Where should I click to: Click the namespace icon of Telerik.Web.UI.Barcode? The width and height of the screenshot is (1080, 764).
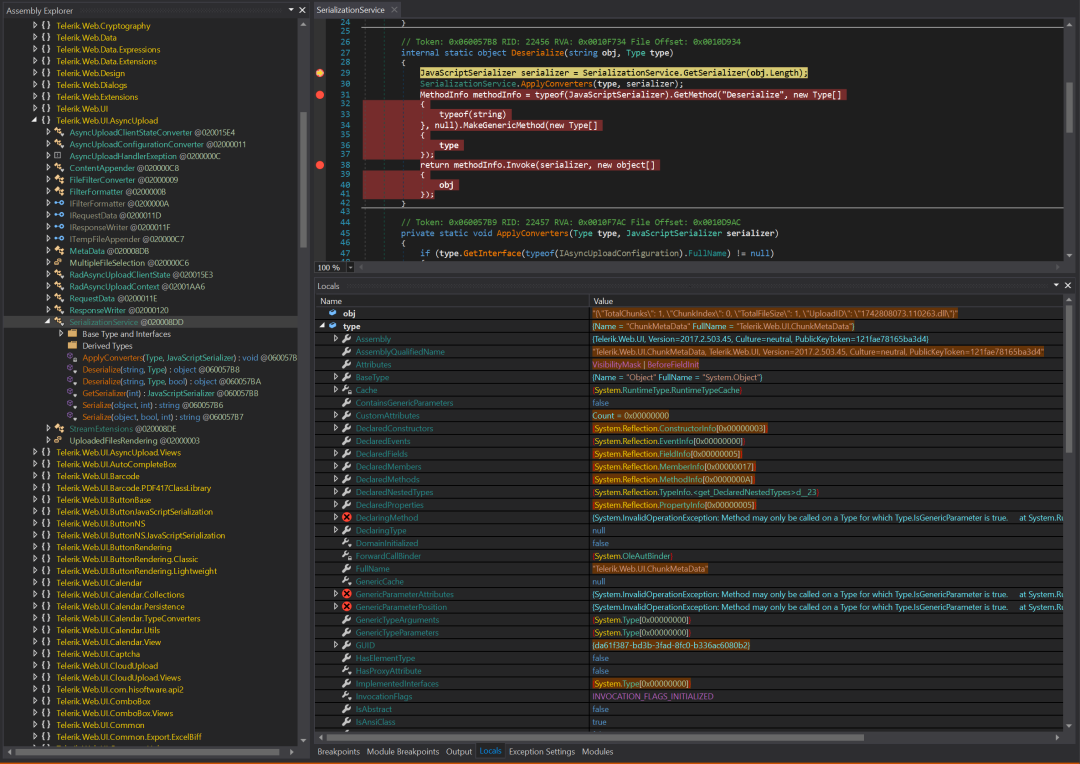tap(46, 476)
